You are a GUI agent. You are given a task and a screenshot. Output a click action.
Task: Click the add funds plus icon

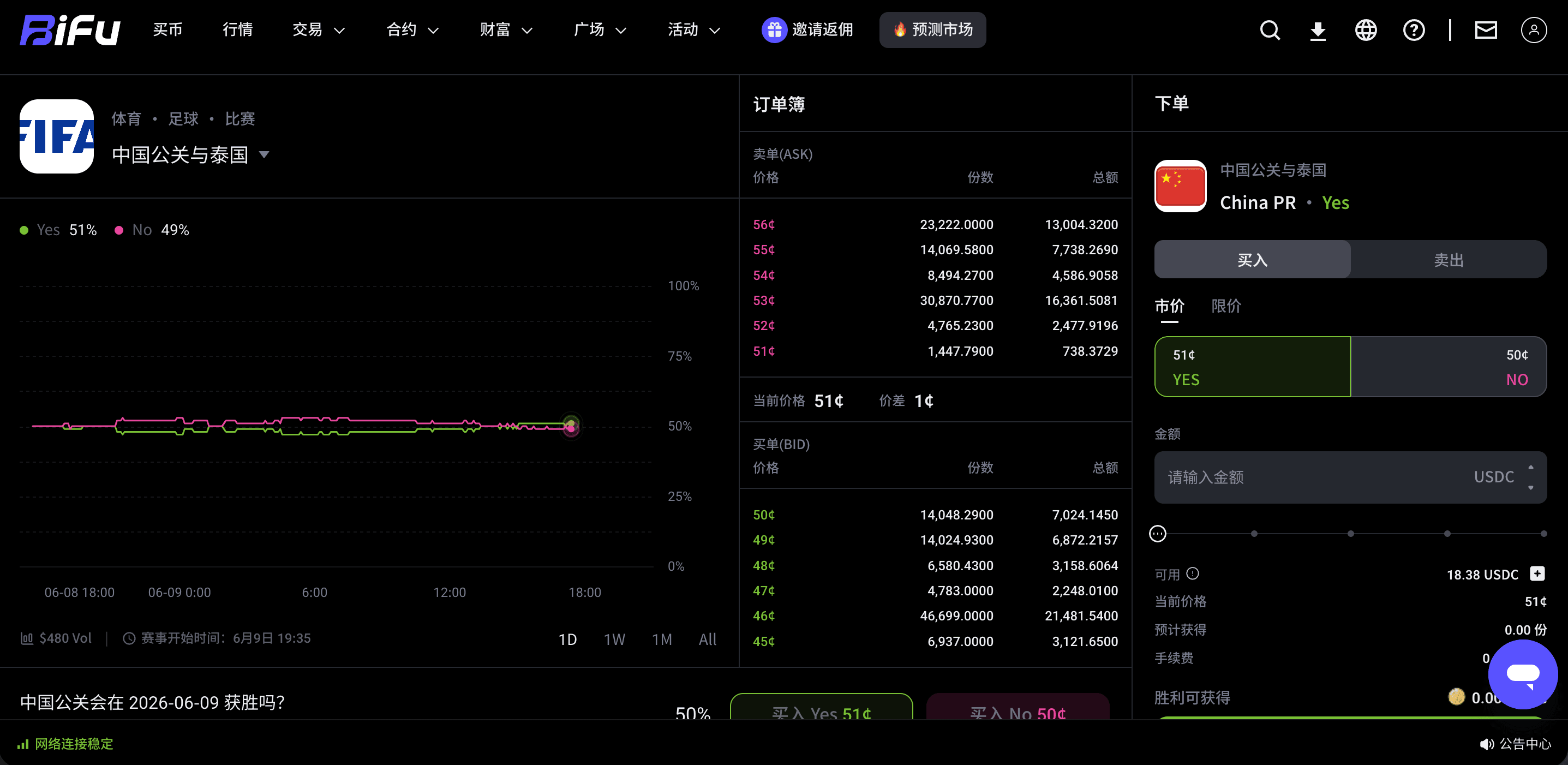click(1537, 574)
